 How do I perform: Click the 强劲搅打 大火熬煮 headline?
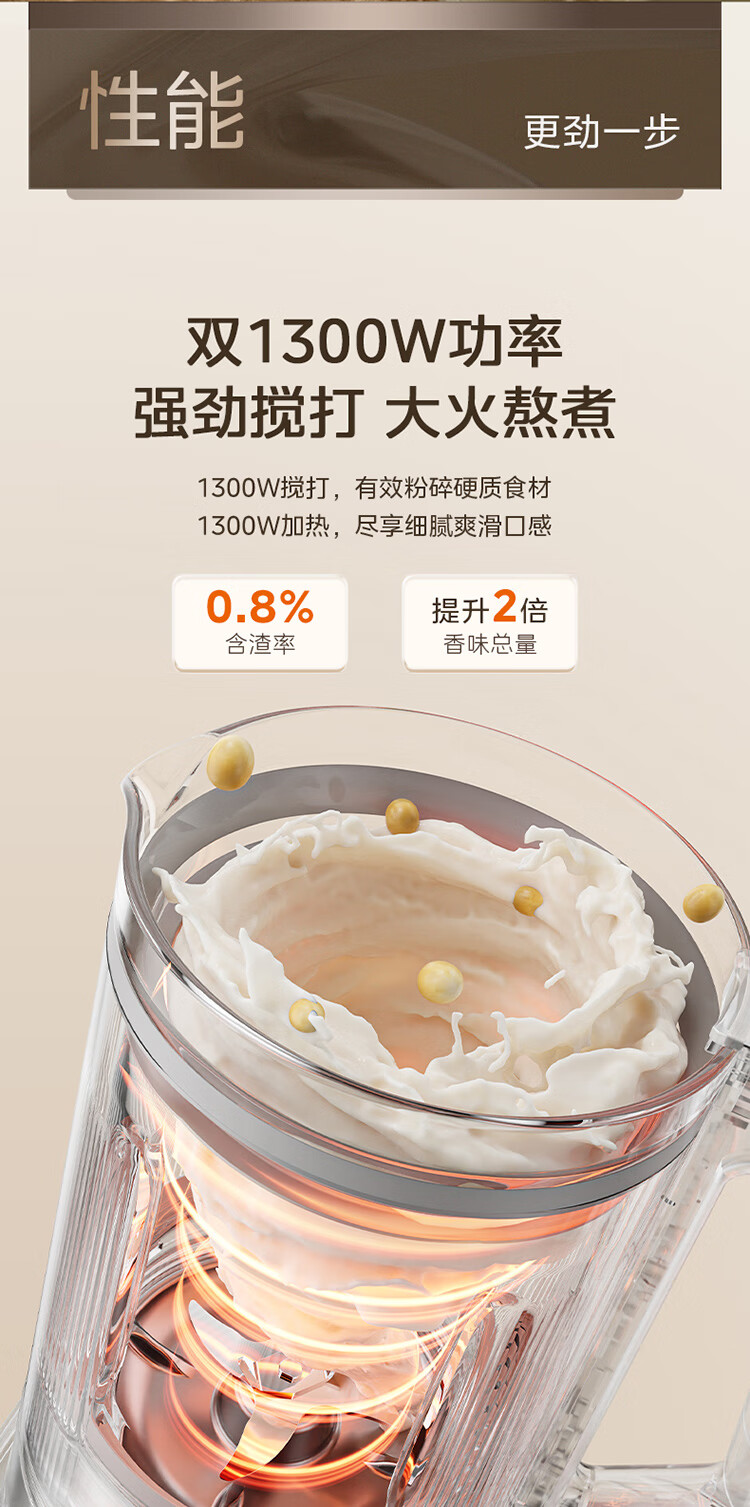click(375, 413)
